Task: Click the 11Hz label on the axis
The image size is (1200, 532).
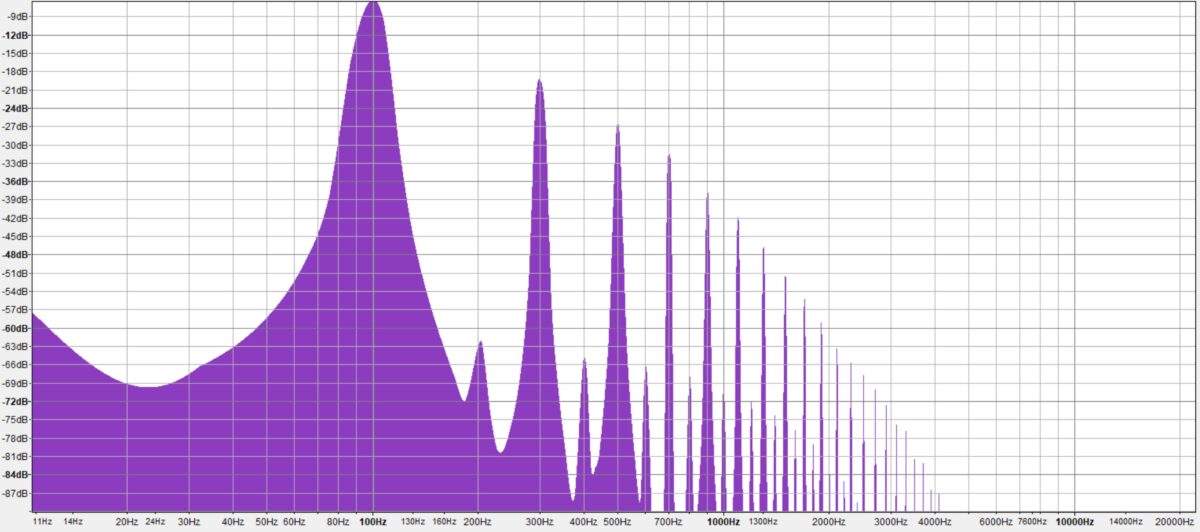Action: 43,522
